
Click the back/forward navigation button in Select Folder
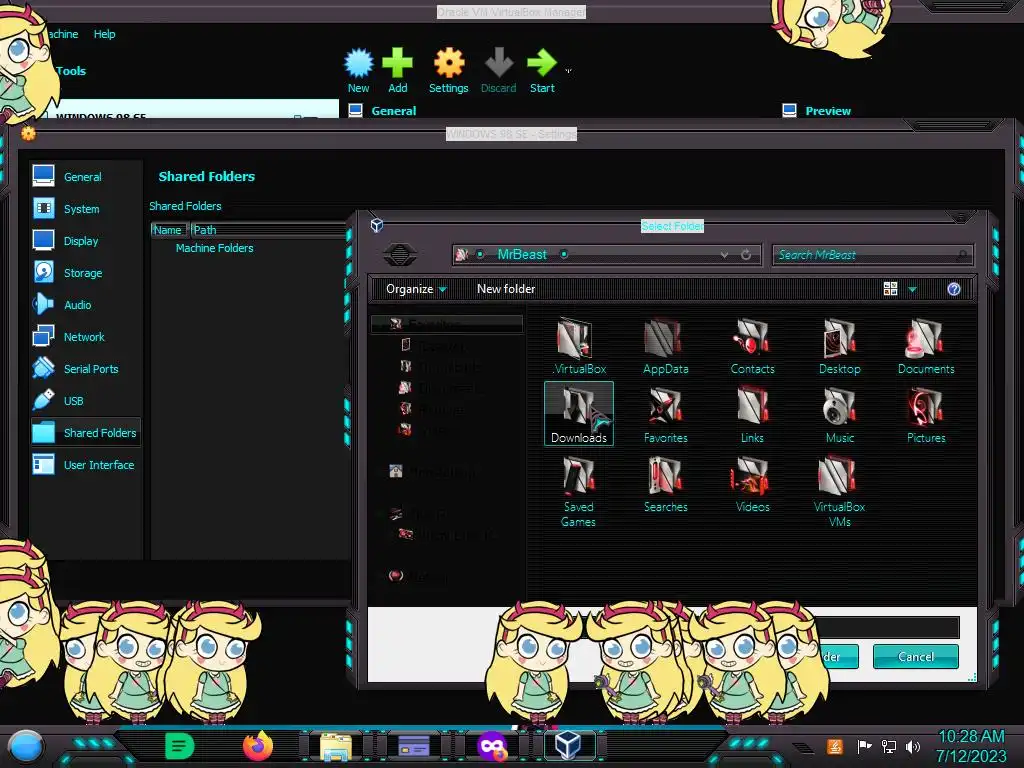click(x=400, y=254)
